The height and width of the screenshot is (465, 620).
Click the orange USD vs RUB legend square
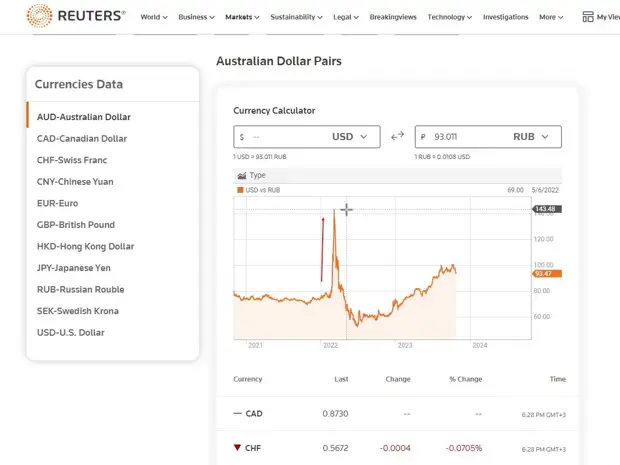coord(240,189)
